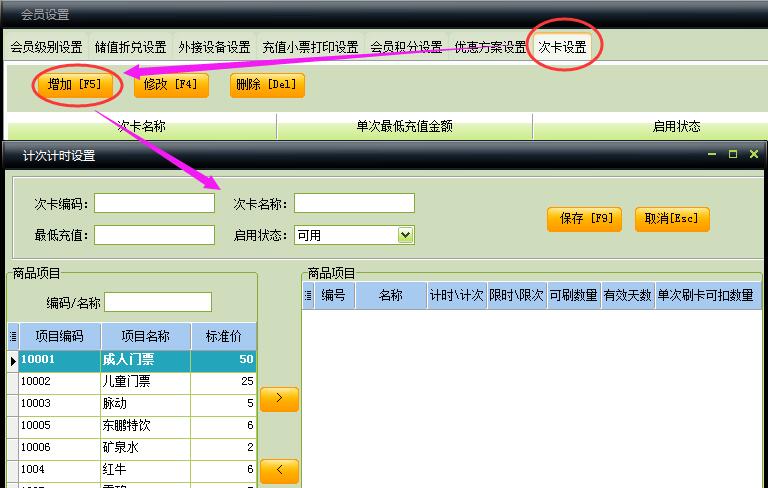This screenshot has height=488, width=768.
Task: Click 可刷数量 column header
Action: [x=574, y=295]
